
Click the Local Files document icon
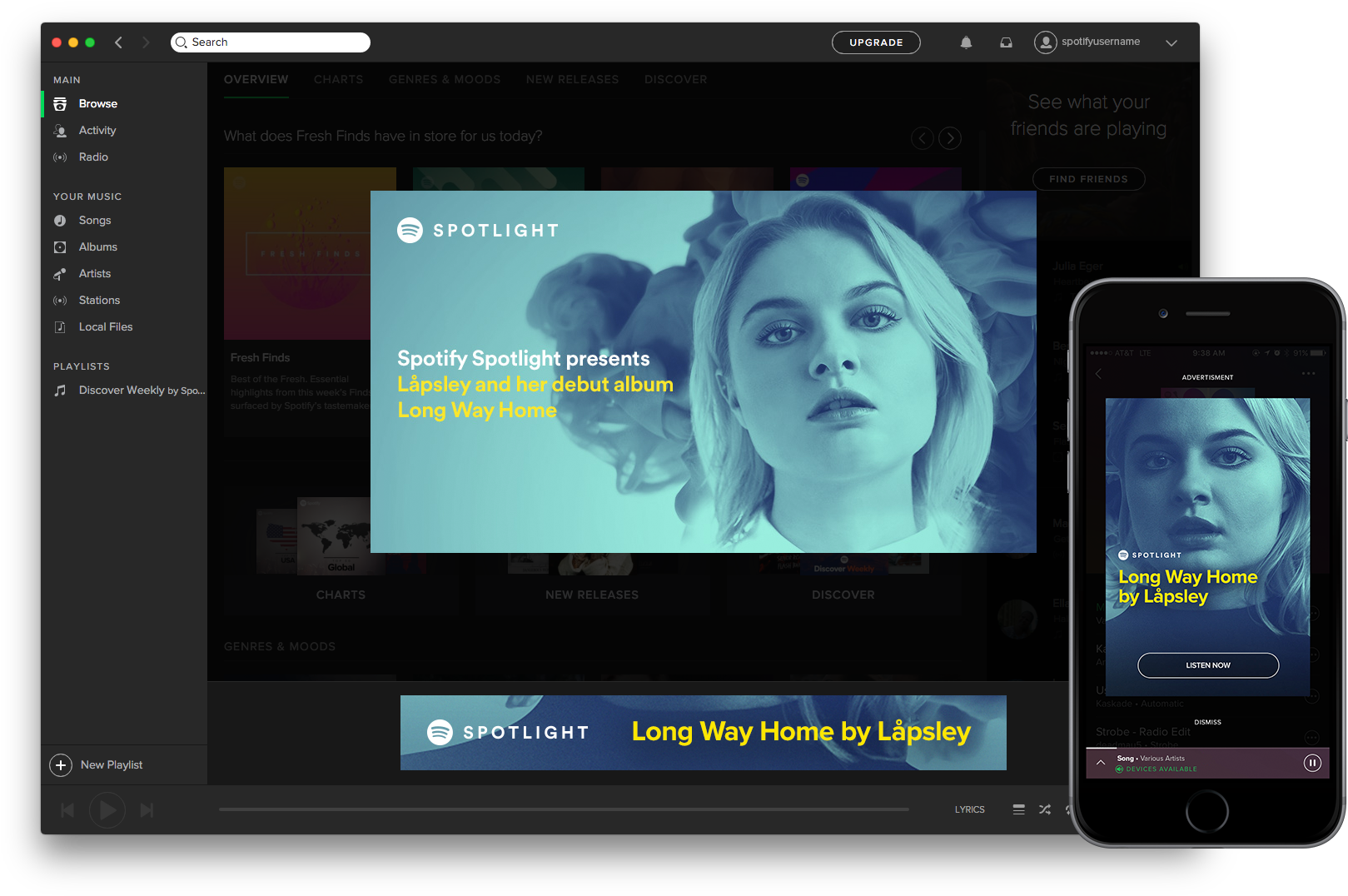[60, 327]
